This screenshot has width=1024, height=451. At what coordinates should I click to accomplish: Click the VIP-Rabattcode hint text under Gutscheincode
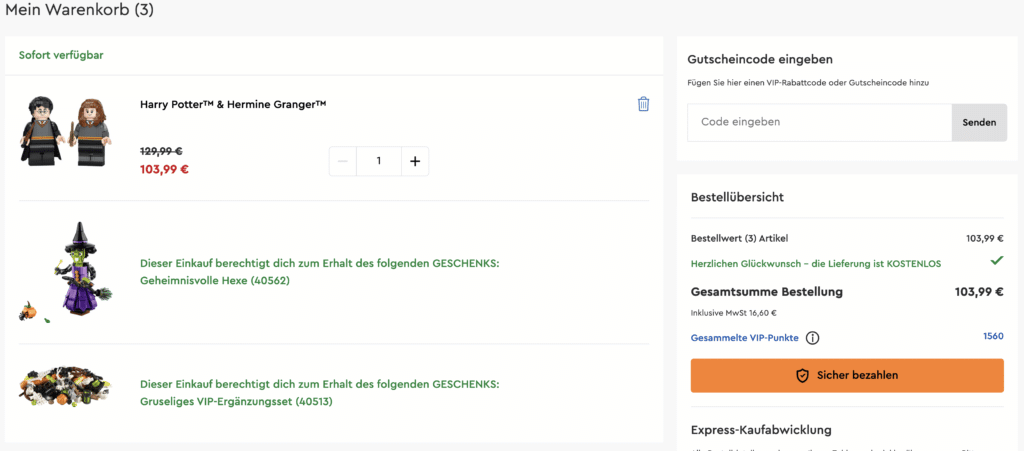point(808,83)
